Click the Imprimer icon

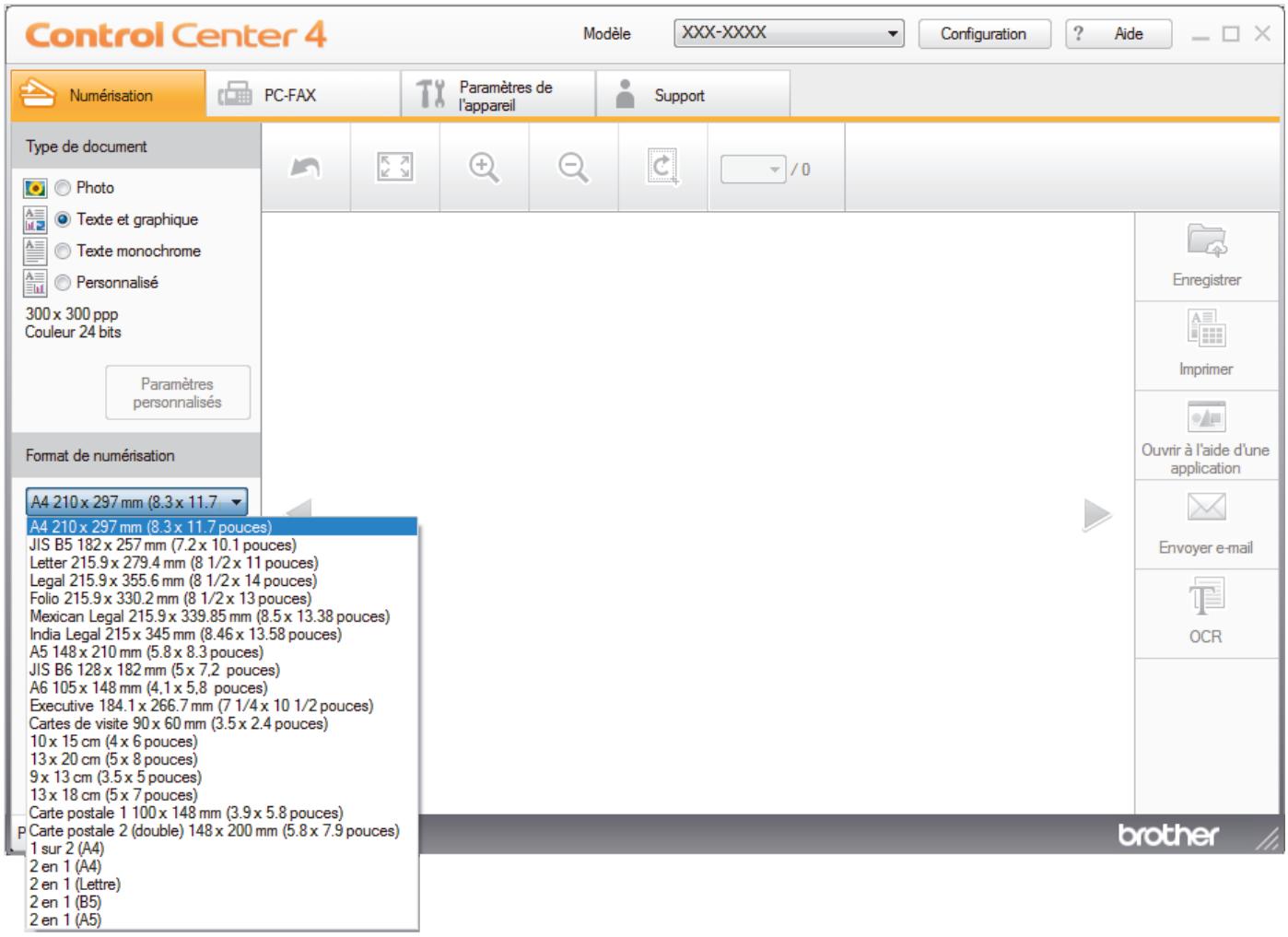tap(1206, 329)
